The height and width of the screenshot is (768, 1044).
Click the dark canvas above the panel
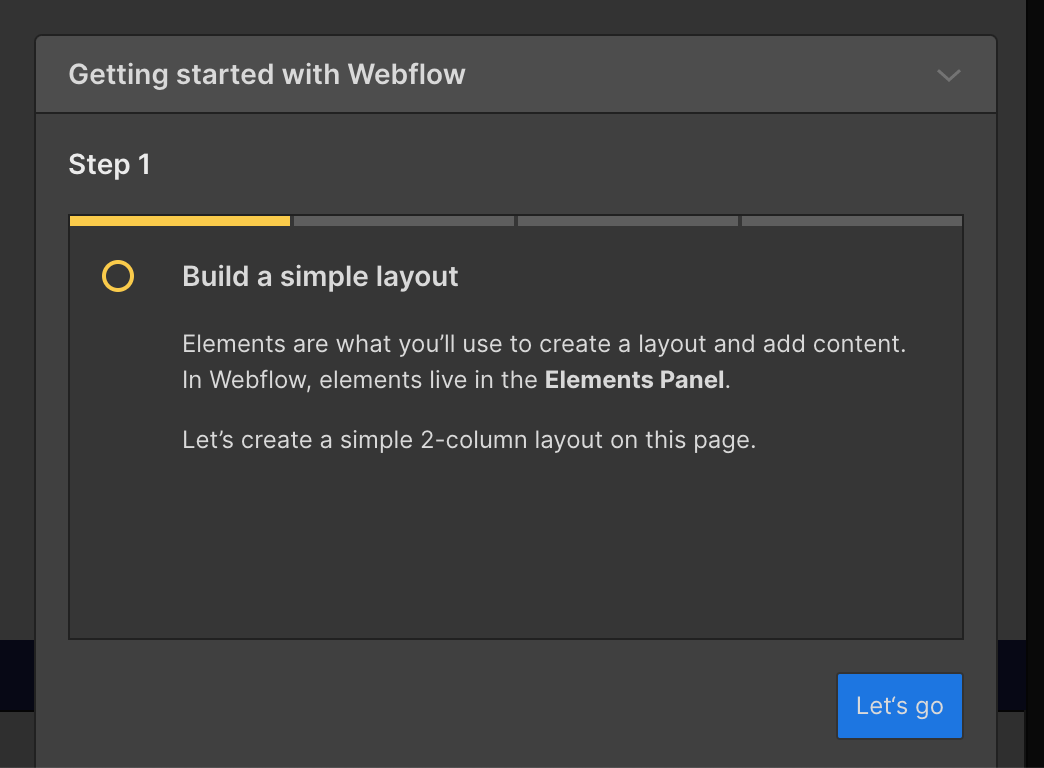tap(500, 16)
